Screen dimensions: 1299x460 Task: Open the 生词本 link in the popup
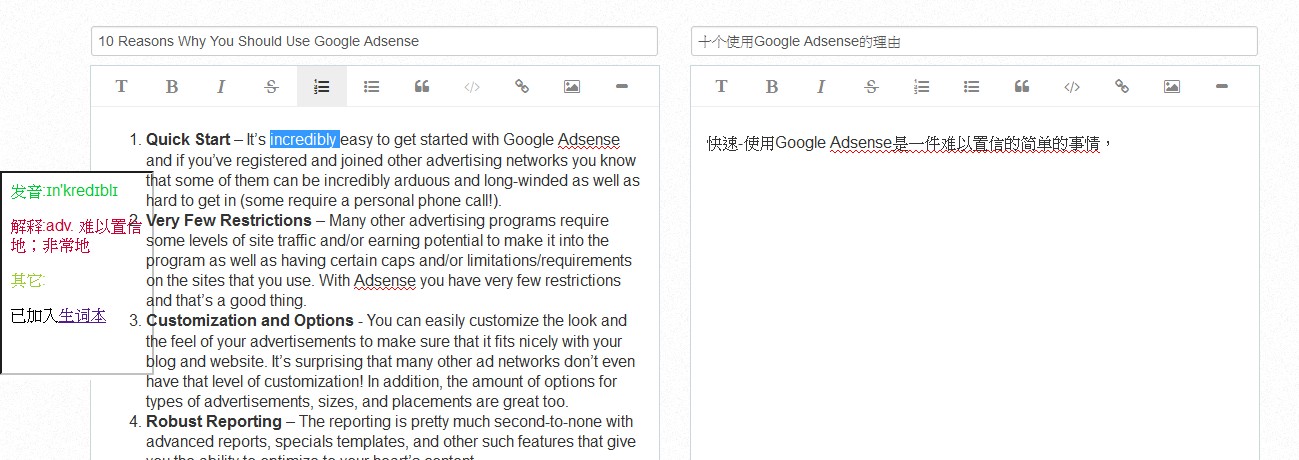[x=82, y=316]
